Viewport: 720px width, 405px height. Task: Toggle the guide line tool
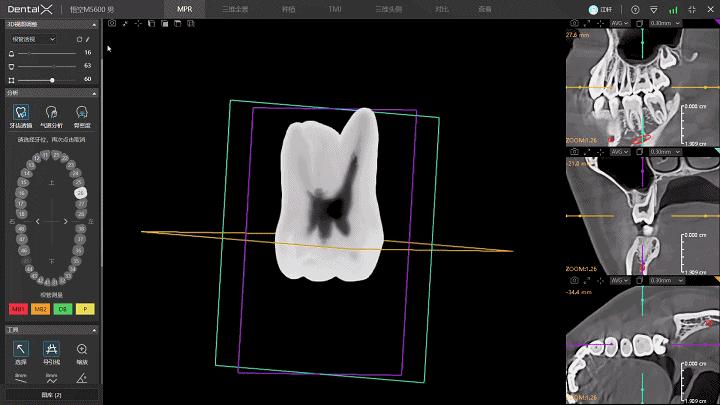coord(51,349)
